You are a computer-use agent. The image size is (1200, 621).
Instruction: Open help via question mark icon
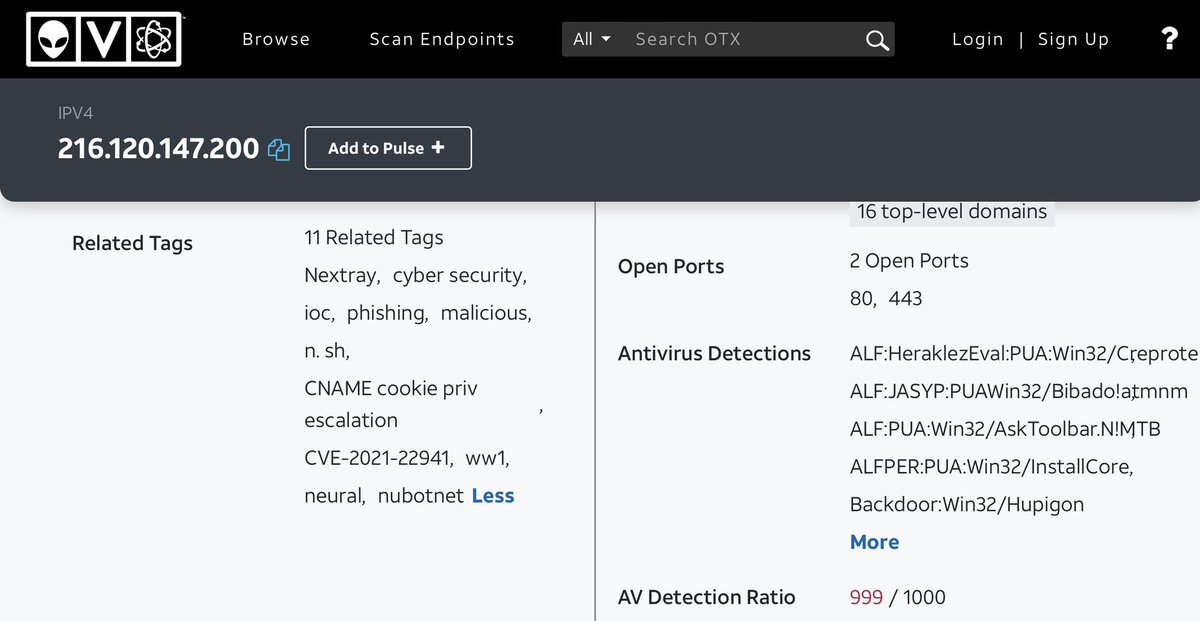pos(1169,39)
